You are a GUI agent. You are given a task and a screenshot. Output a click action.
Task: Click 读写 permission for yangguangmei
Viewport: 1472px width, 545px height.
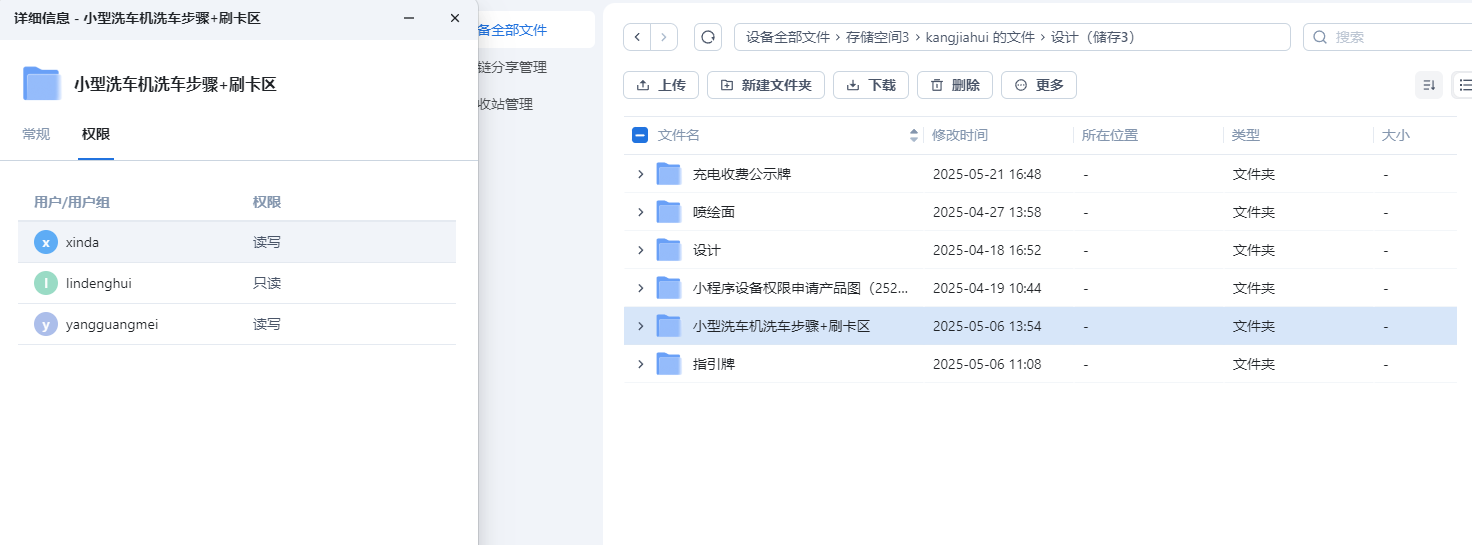pos(267,324)
